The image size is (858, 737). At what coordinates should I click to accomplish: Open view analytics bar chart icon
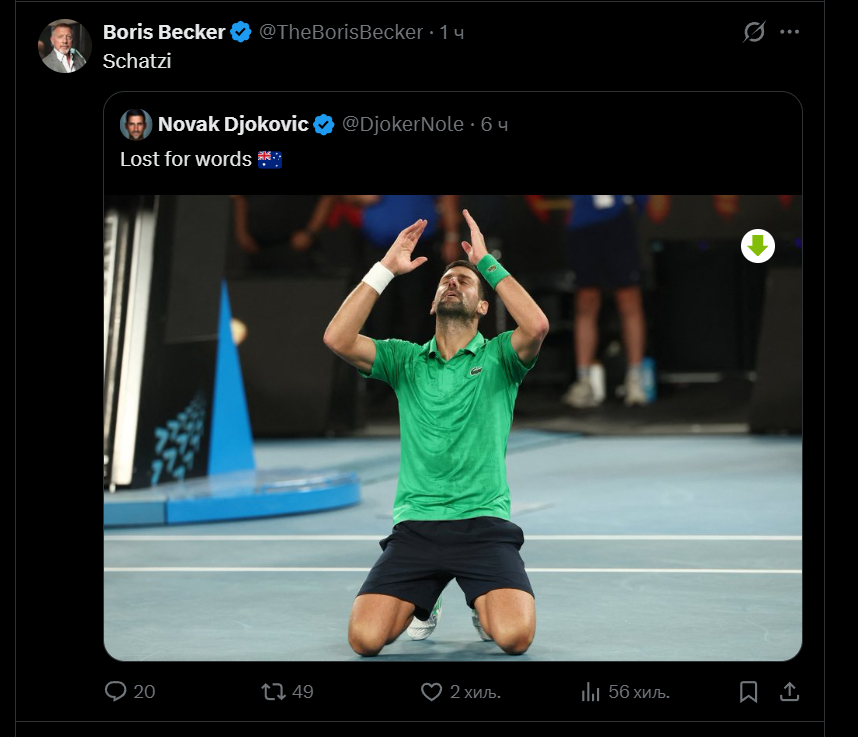pos(590,692)
